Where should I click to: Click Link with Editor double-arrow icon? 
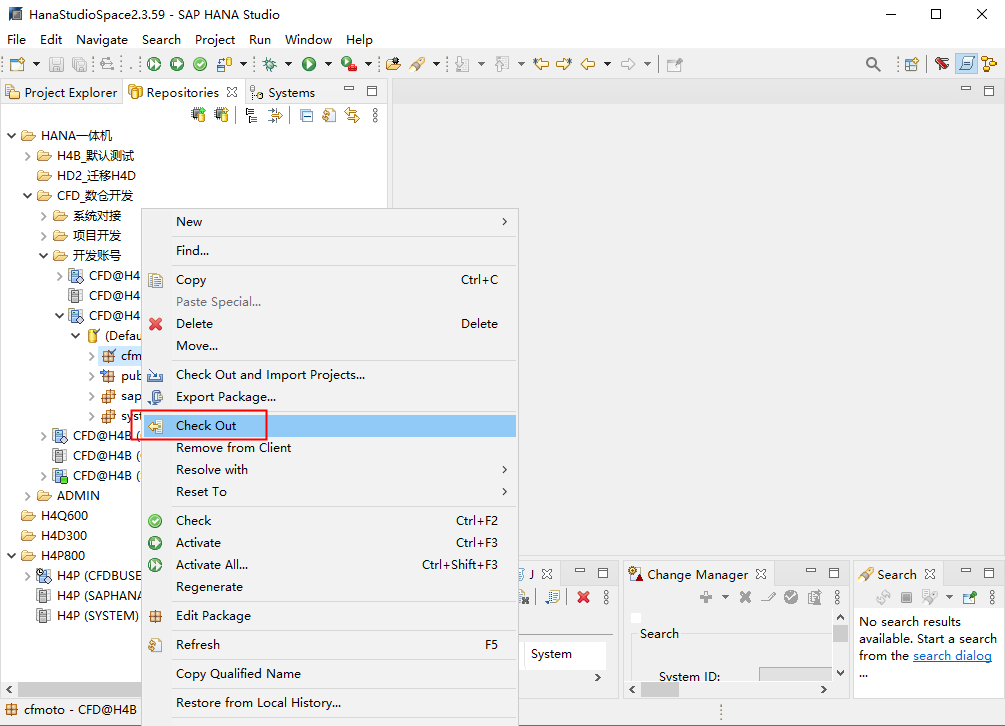click(352, 115)
